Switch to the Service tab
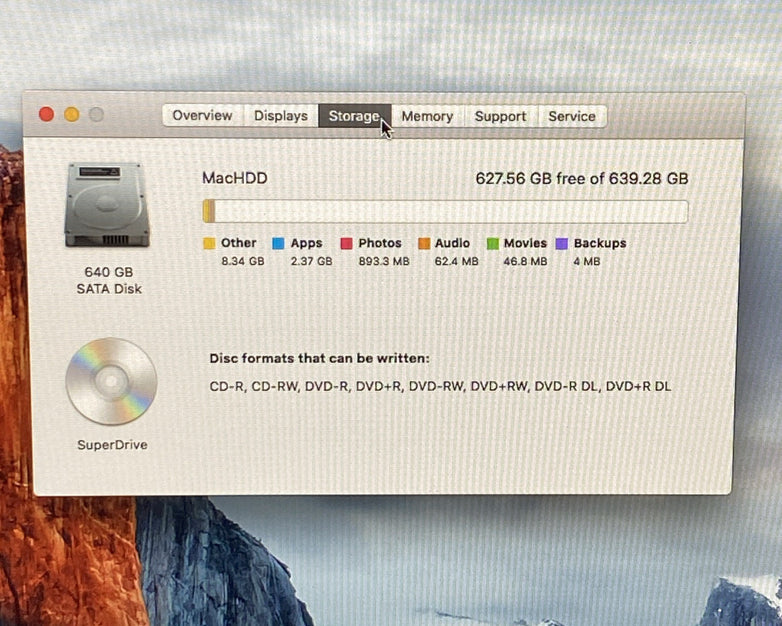Image resolution: width=782 pixels, height=626 pixels. [572, 116]
